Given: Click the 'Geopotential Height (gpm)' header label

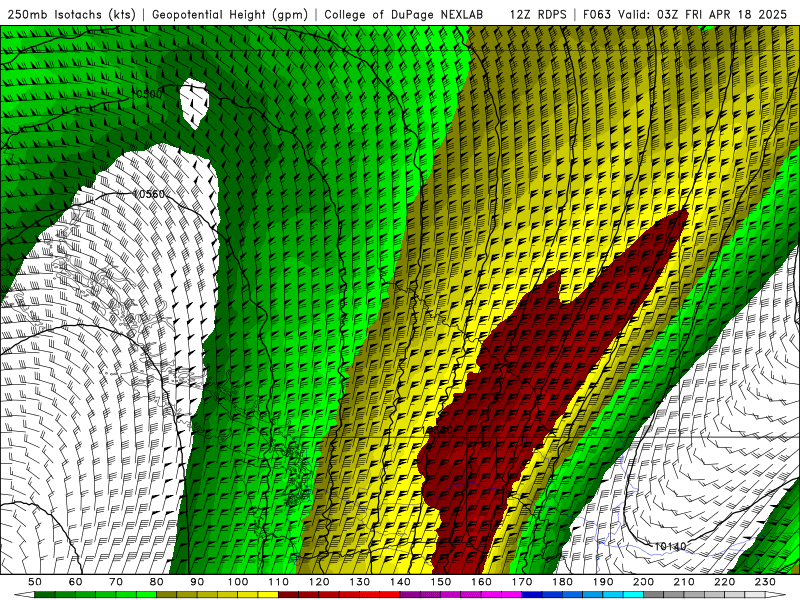Looking at the screenshot, I should click(x=230, y=15).
